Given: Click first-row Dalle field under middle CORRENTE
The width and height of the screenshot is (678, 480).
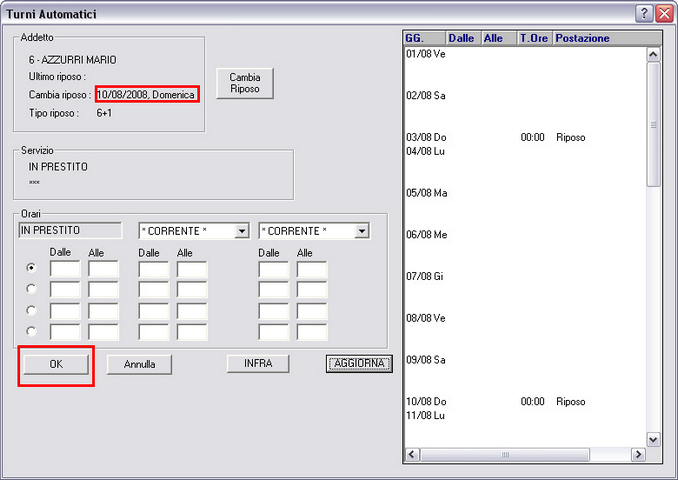Looking at the screenshot, I should 154,269.
